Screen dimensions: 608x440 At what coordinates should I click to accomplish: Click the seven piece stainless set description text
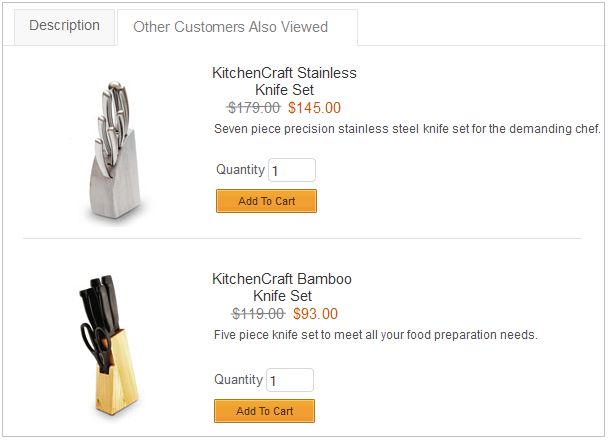click(x=407, y=129)
